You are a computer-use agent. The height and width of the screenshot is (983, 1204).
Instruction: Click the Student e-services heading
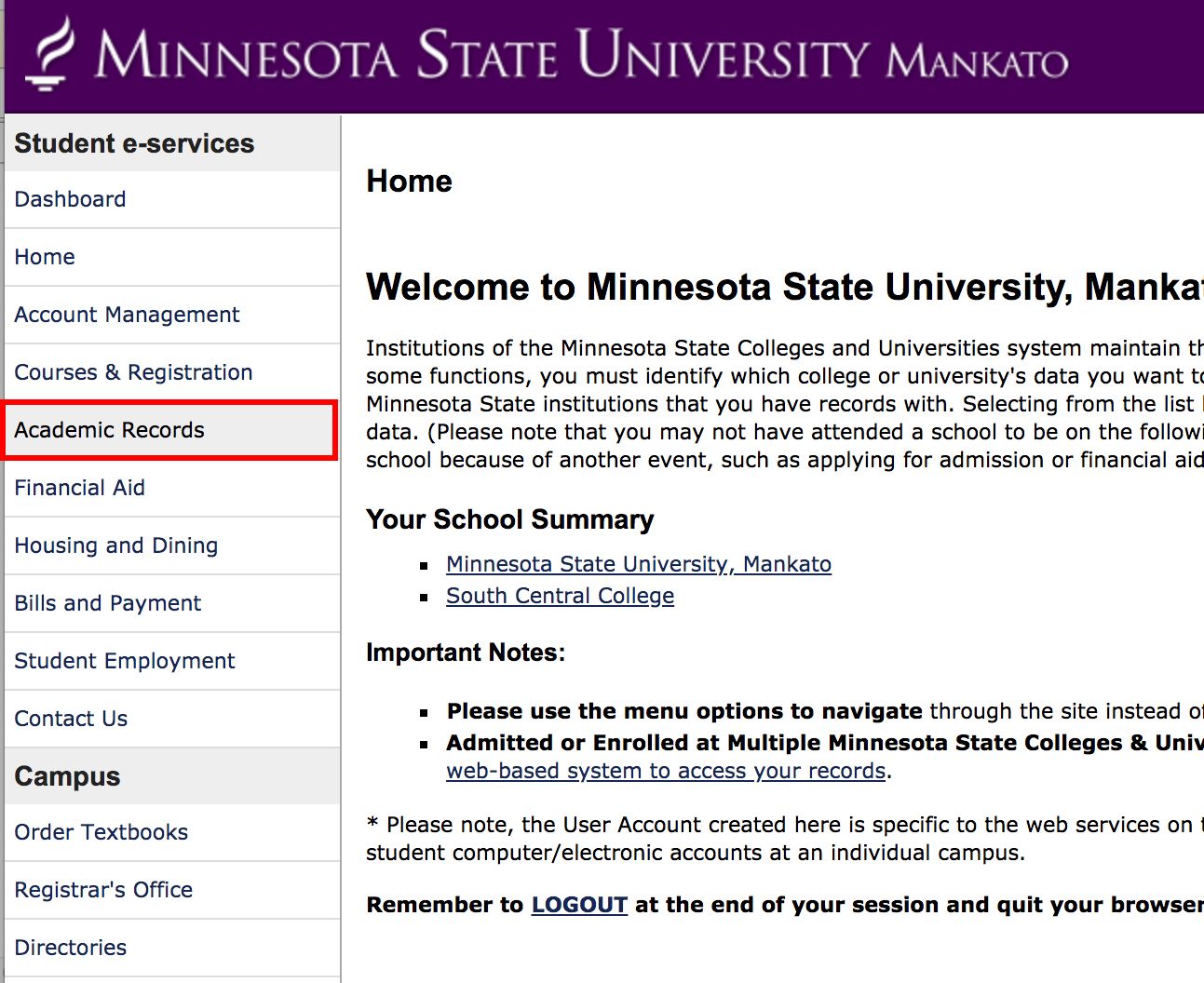point(134,143)
